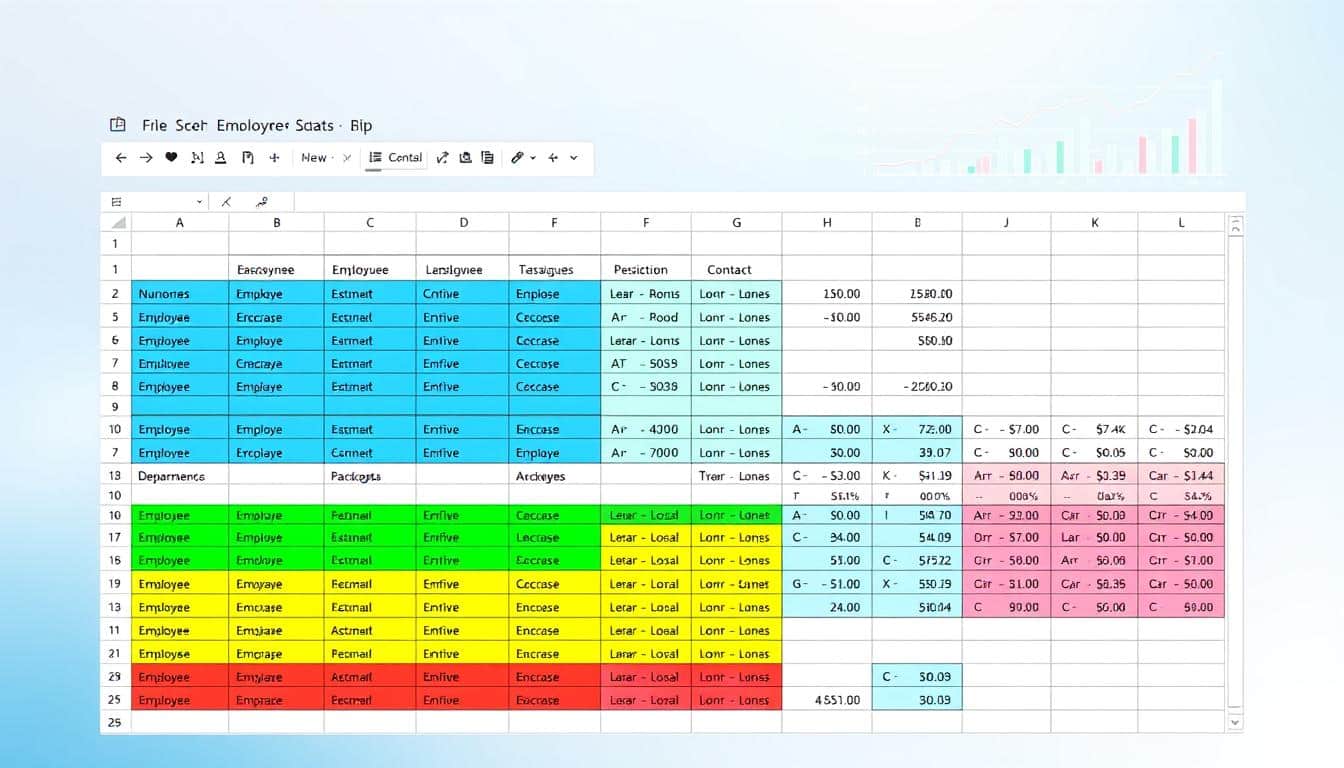The height and width of the screenshot is (768, 1344).
Task: Click the select-all corner triangle
Action: [117, 223]
